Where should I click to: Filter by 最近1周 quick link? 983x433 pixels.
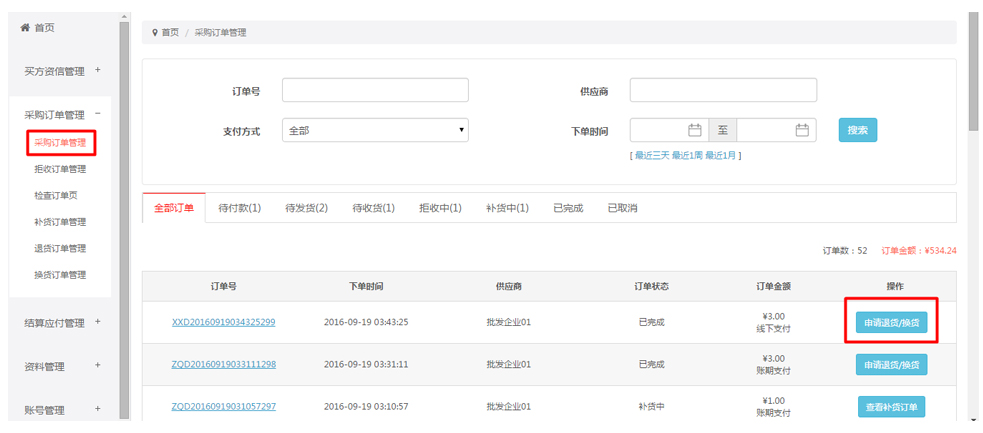click(687, 155)
